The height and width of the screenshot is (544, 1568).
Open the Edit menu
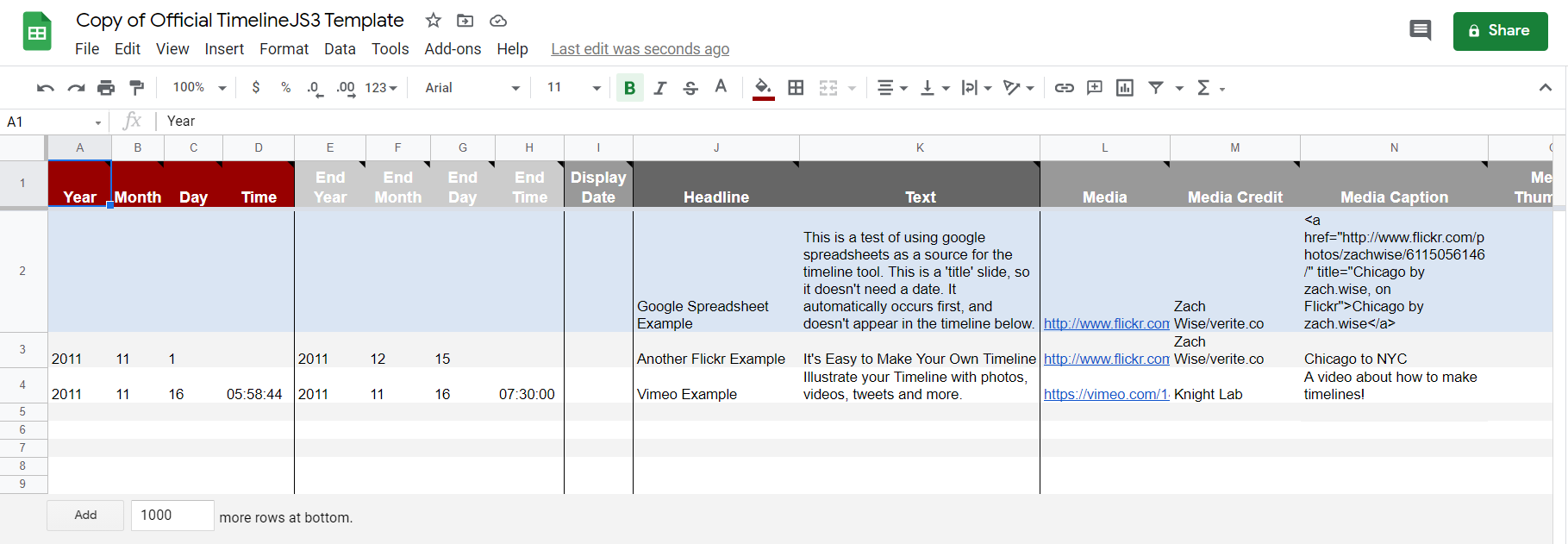pos(128,49)
